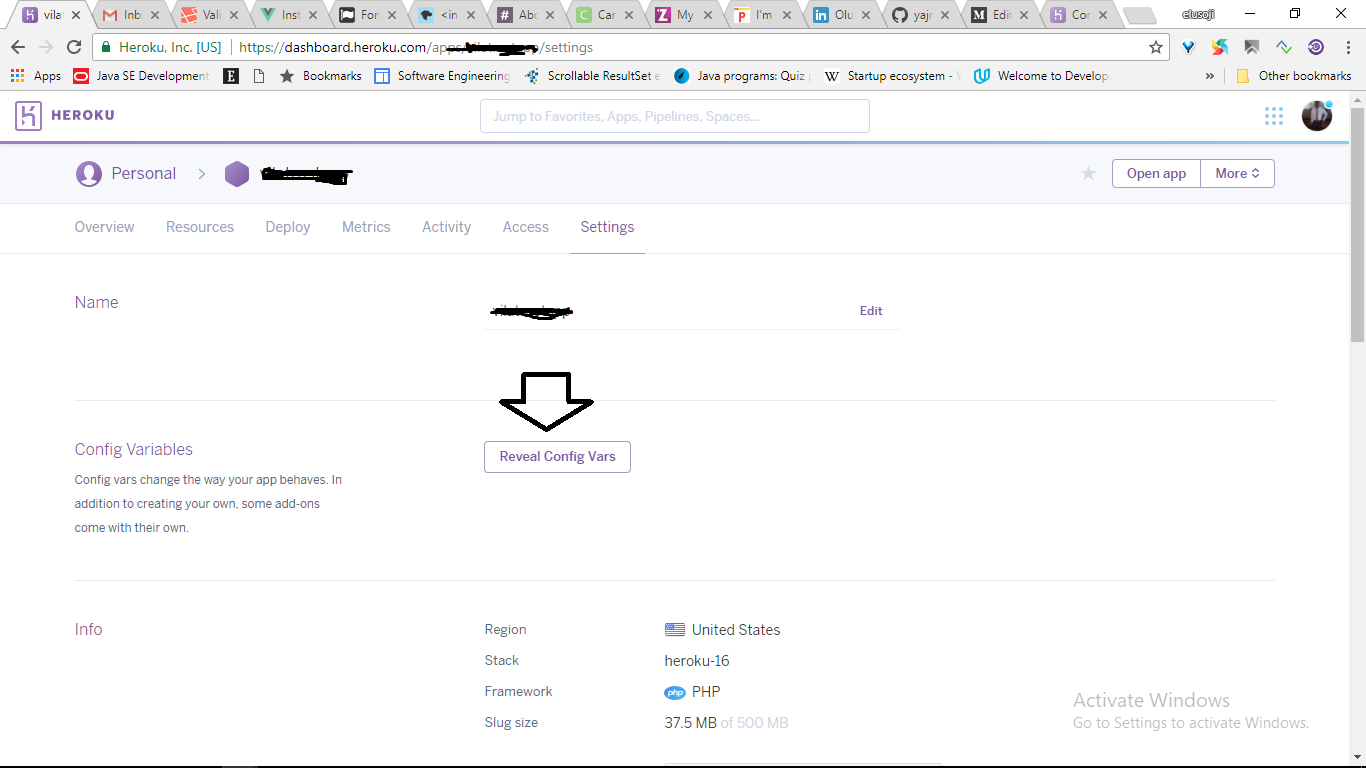
Task: Click the dark flag extension icon
Action: 1252,47
